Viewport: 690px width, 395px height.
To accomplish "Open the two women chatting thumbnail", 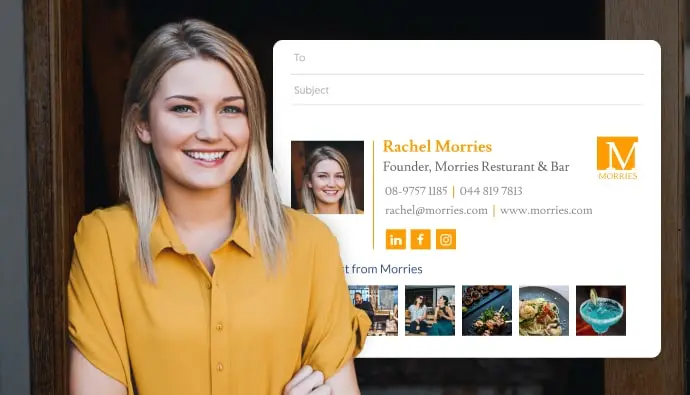I will 430,311.
